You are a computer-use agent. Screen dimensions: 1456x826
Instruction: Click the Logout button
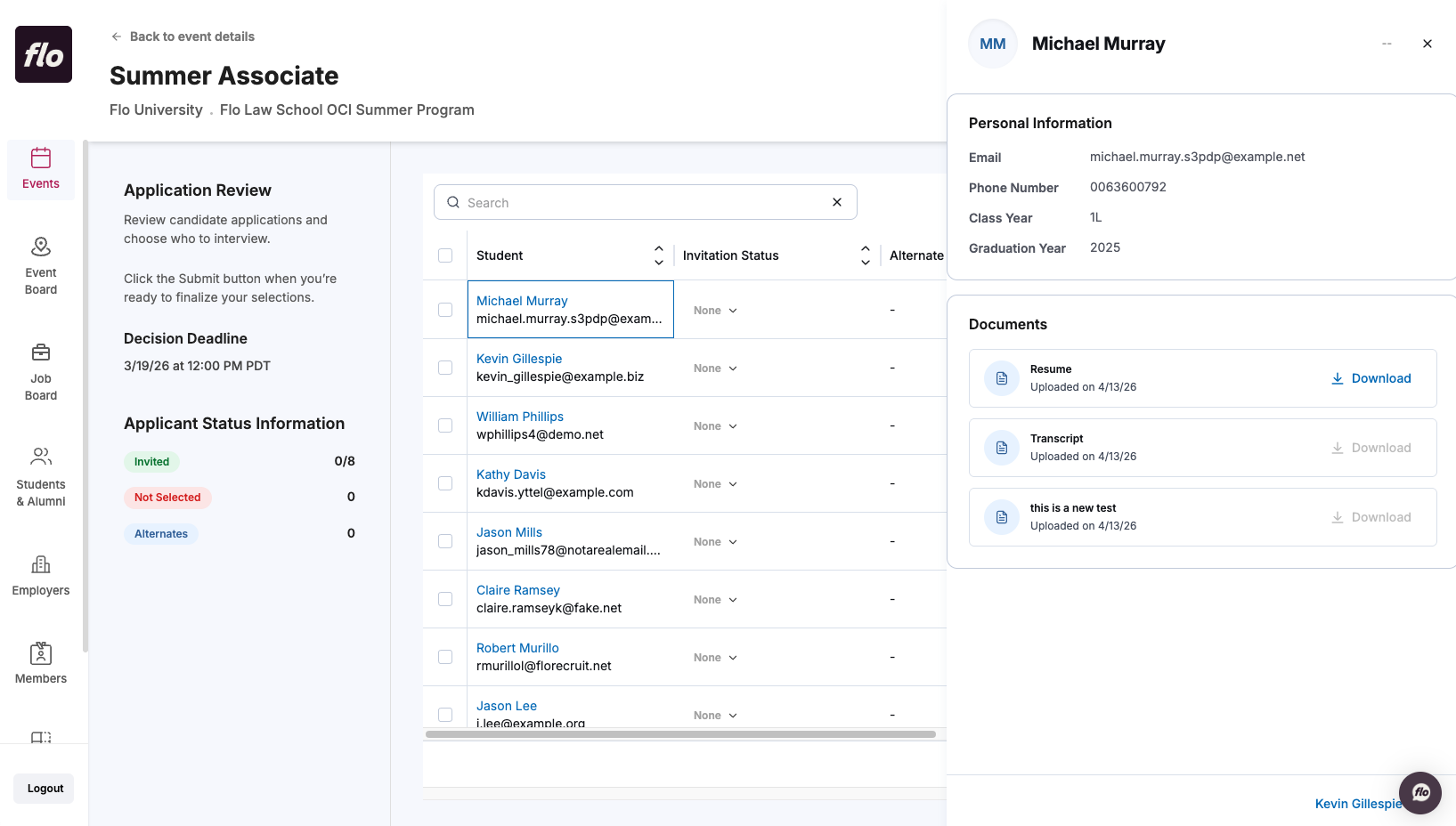click(x=44, y=789)
